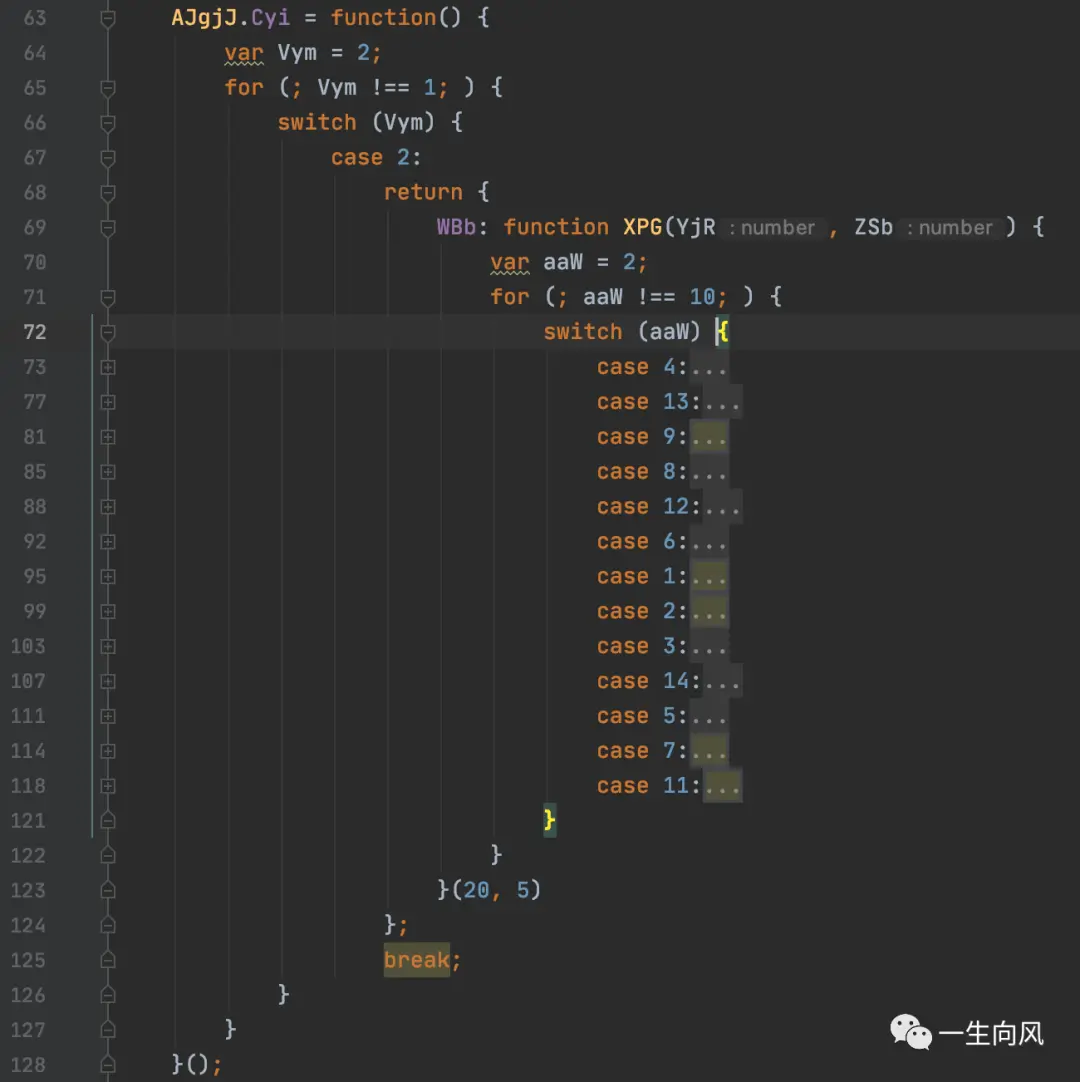Click the aaW variable declaration on line 70
Viewport: 1080px width, 1082px height.
click(x=562, y=263)
